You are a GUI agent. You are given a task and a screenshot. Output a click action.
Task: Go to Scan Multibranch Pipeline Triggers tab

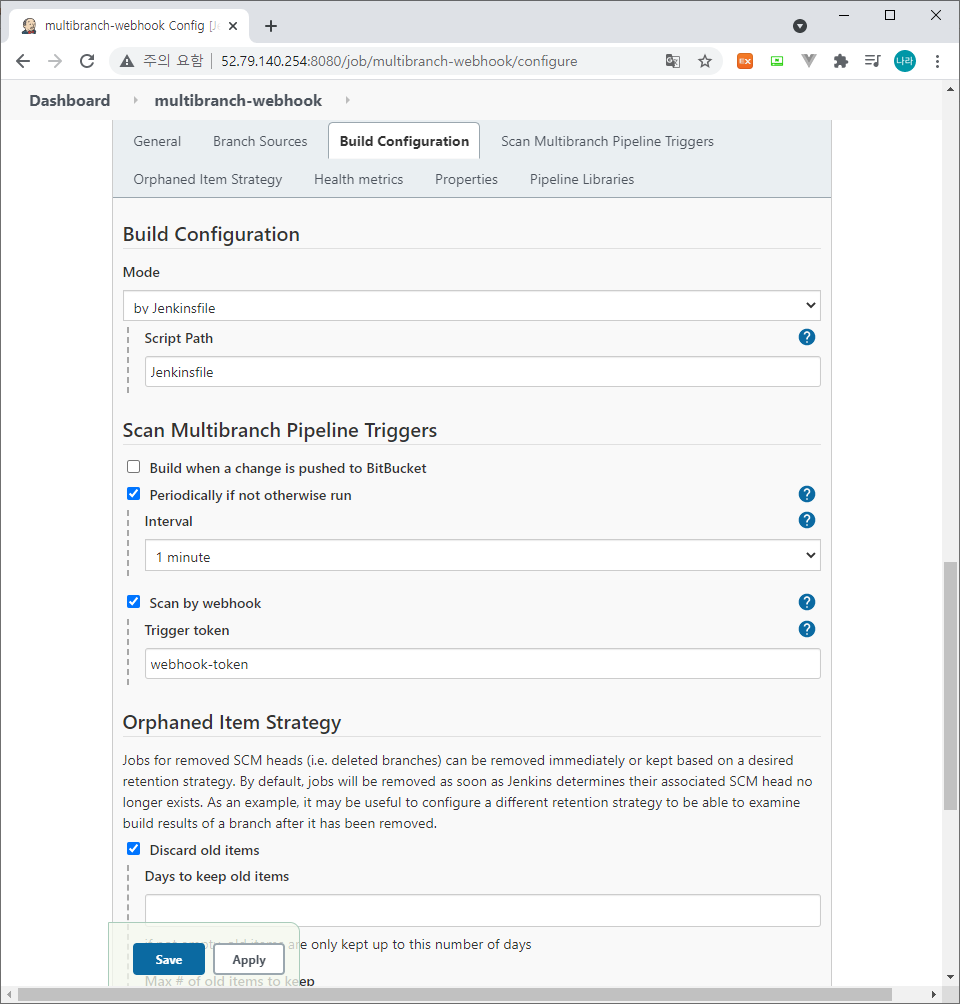coord(607,142)
